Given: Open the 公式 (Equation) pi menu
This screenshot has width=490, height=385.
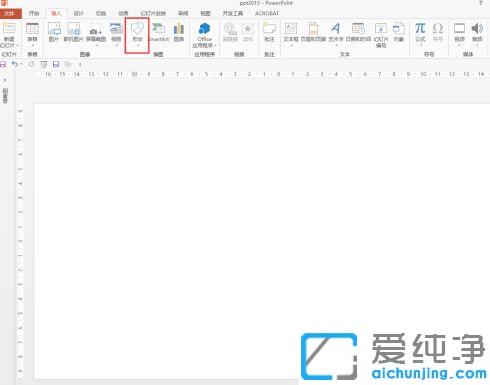Looking at the screenshot, I should click(420, 33).
